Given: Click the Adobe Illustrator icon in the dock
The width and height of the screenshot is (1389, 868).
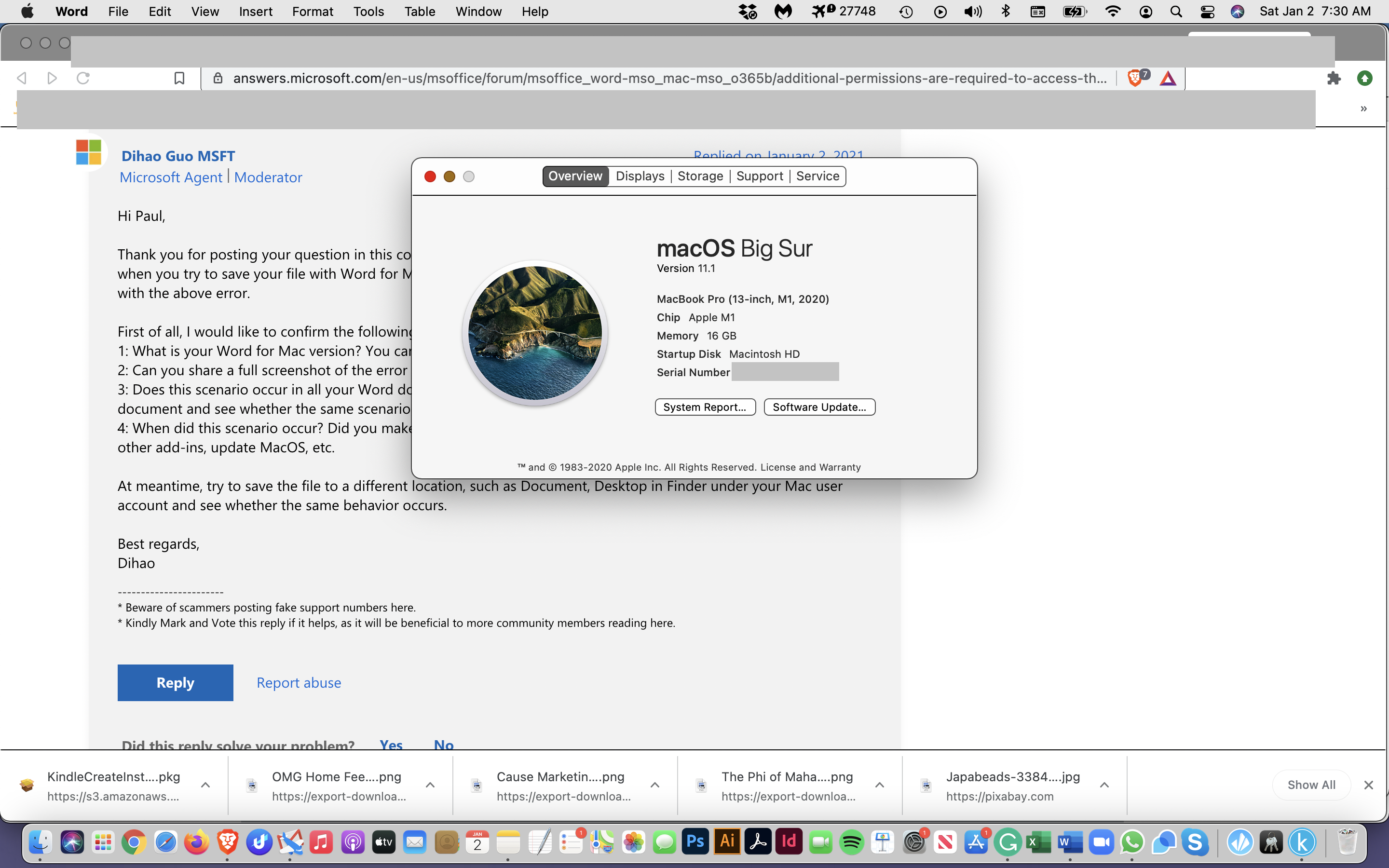Looking at the screenshot, I should (727, 843).
